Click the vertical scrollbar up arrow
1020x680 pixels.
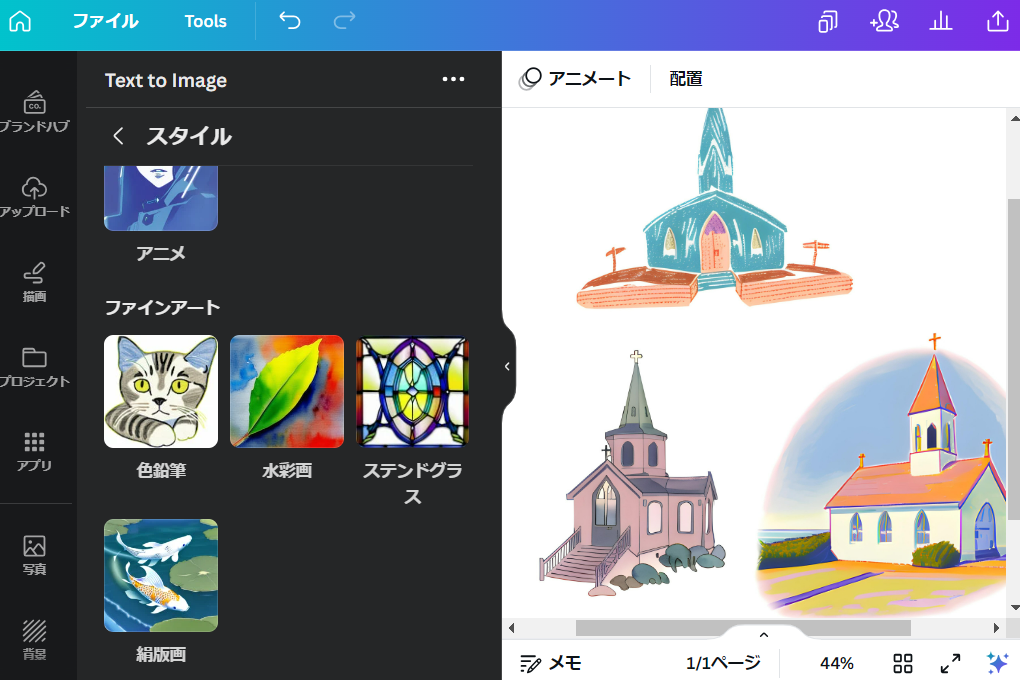click(1014, 118)
